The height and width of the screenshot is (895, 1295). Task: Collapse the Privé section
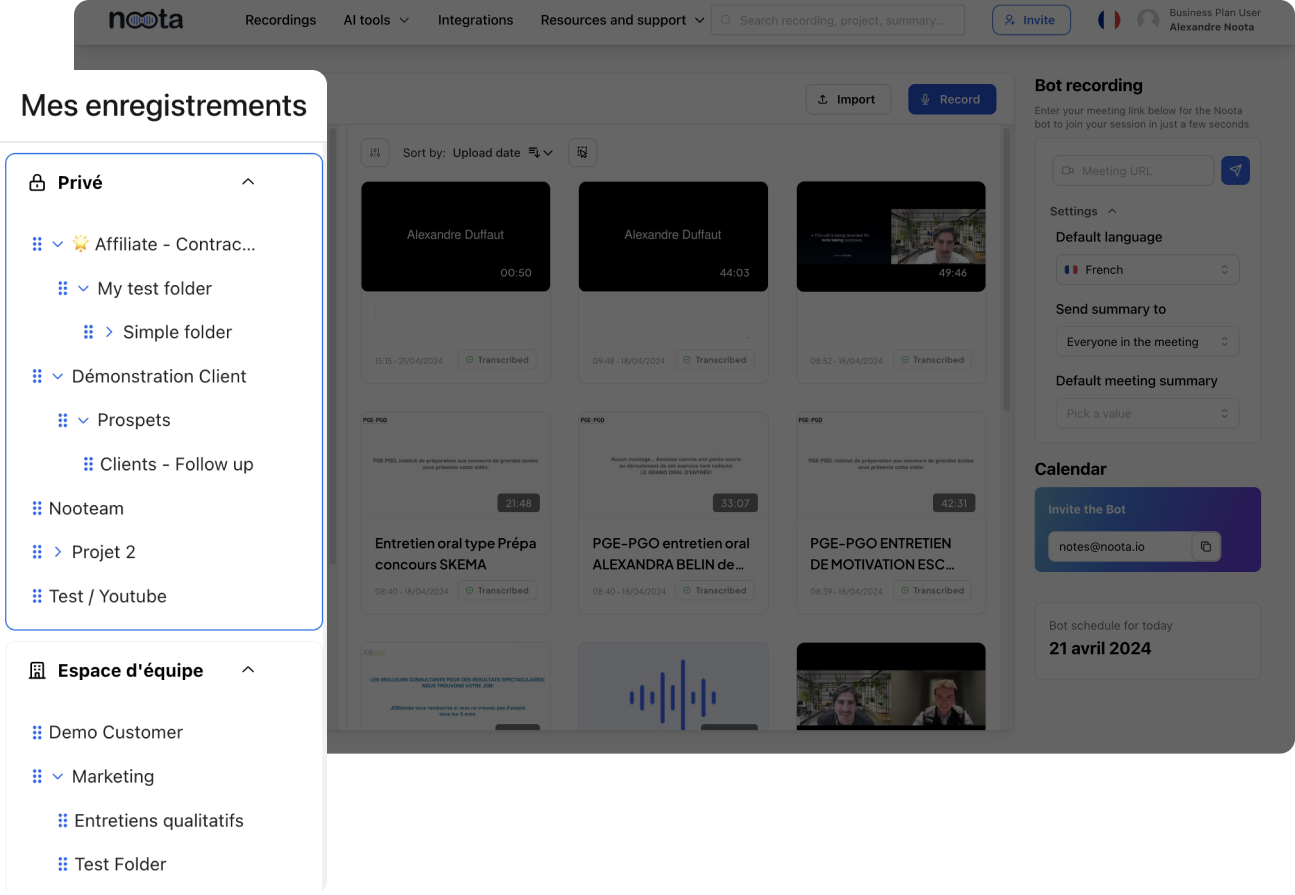coord(248,182)
